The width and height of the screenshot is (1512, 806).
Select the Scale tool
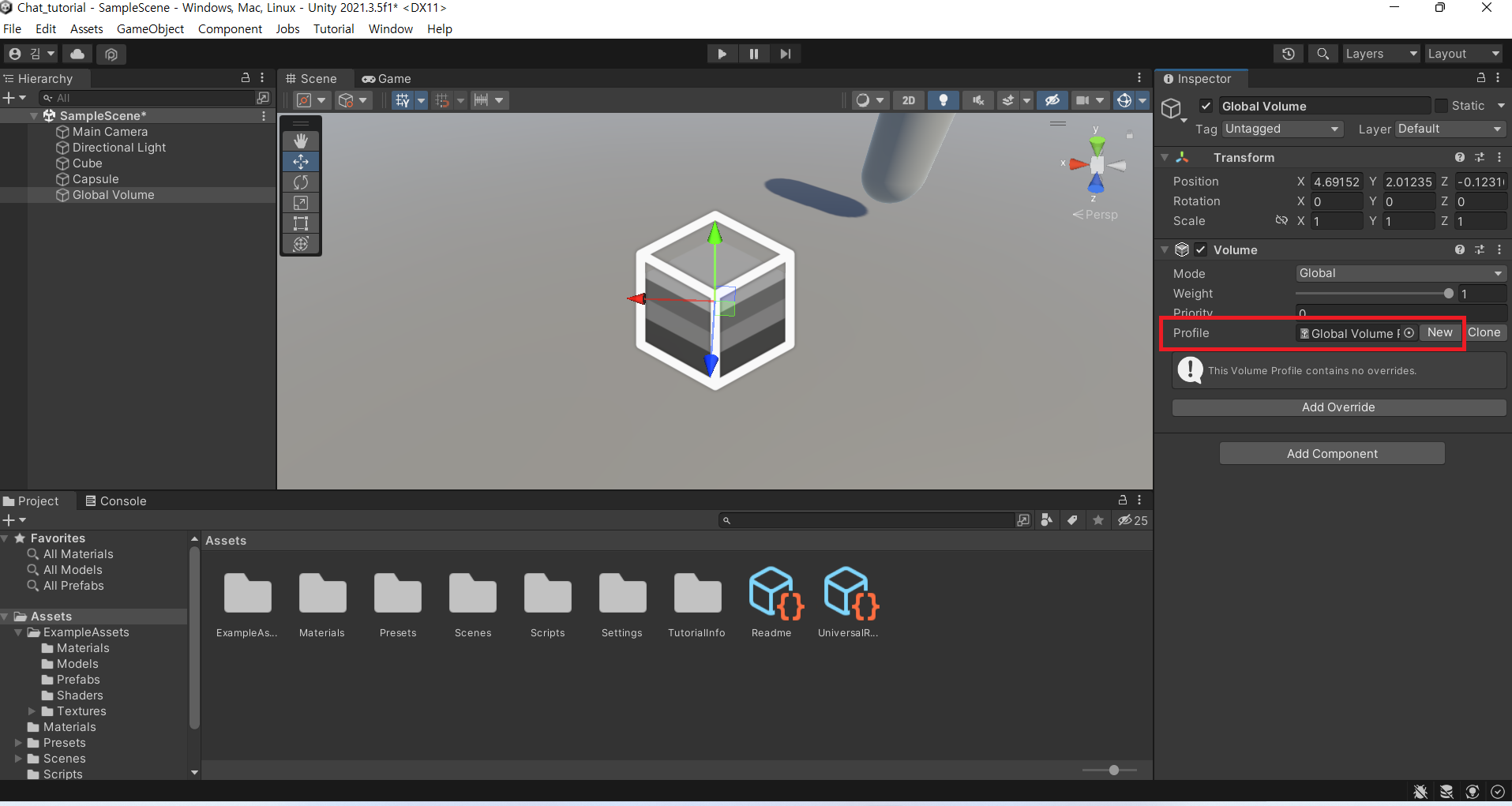[x=301, y=203]
